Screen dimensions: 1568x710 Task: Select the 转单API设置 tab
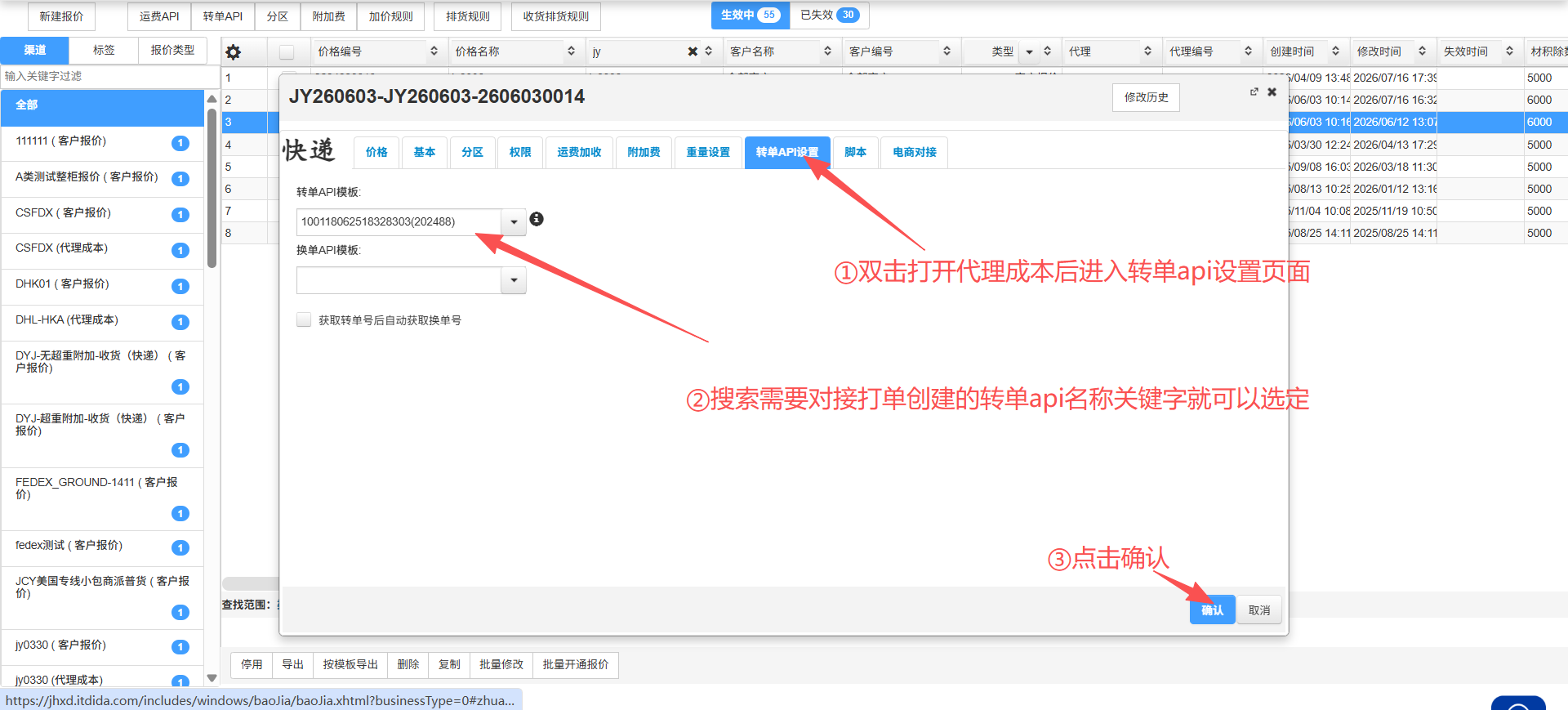[x=787, y=152]
